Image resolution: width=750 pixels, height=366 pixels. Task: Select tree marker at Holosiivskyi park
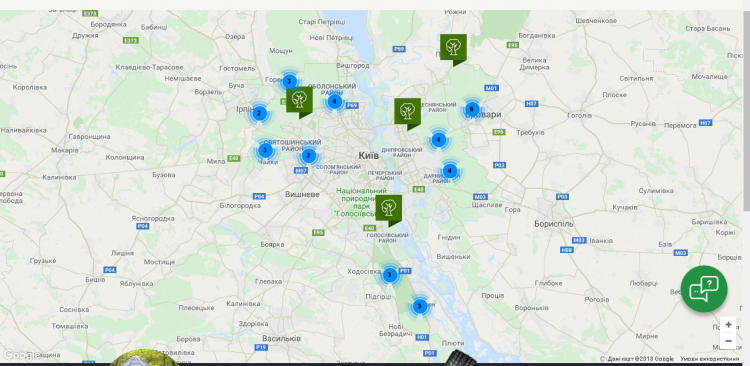pos(388,210)
